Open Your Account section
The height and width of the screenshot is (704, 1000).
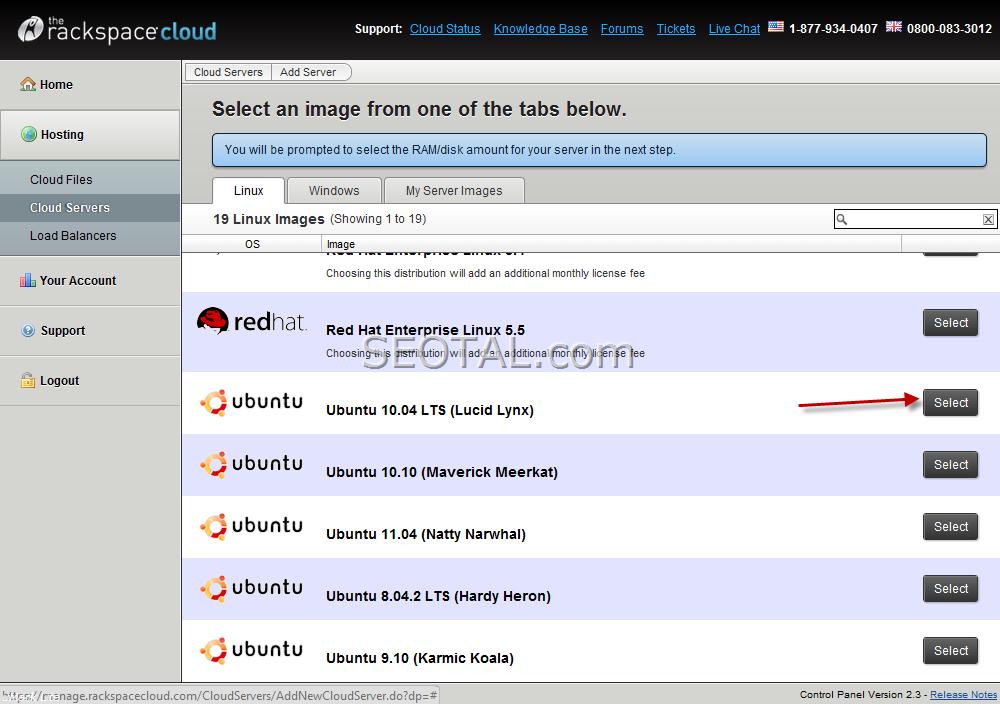click(x=90, y=281)
